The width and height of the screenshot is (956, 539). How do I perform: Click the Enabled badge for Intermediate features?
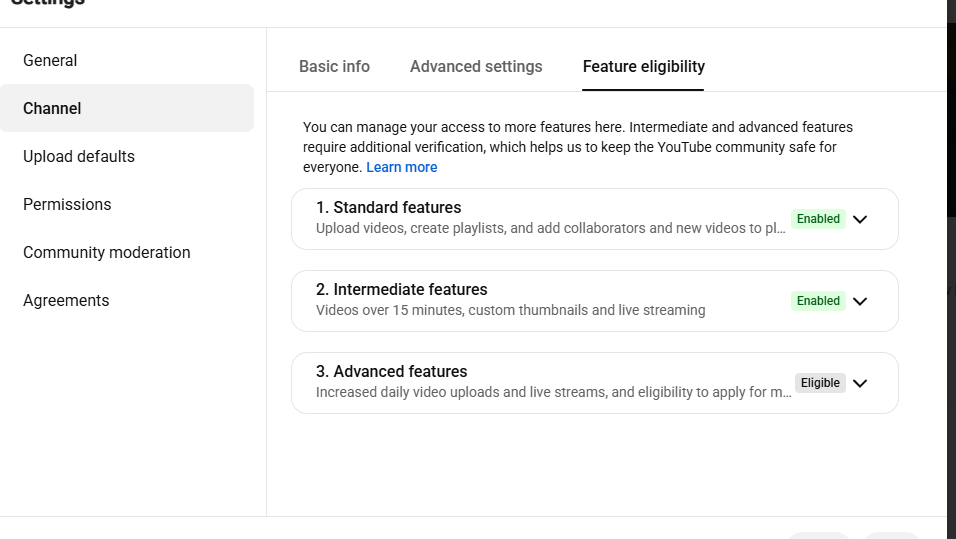coord(818,301)
